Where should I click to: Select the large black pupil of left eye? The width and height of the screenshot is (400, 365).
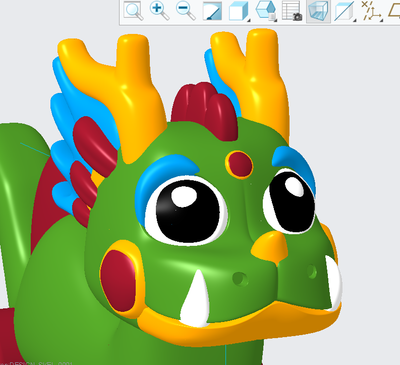coord(188,211)
